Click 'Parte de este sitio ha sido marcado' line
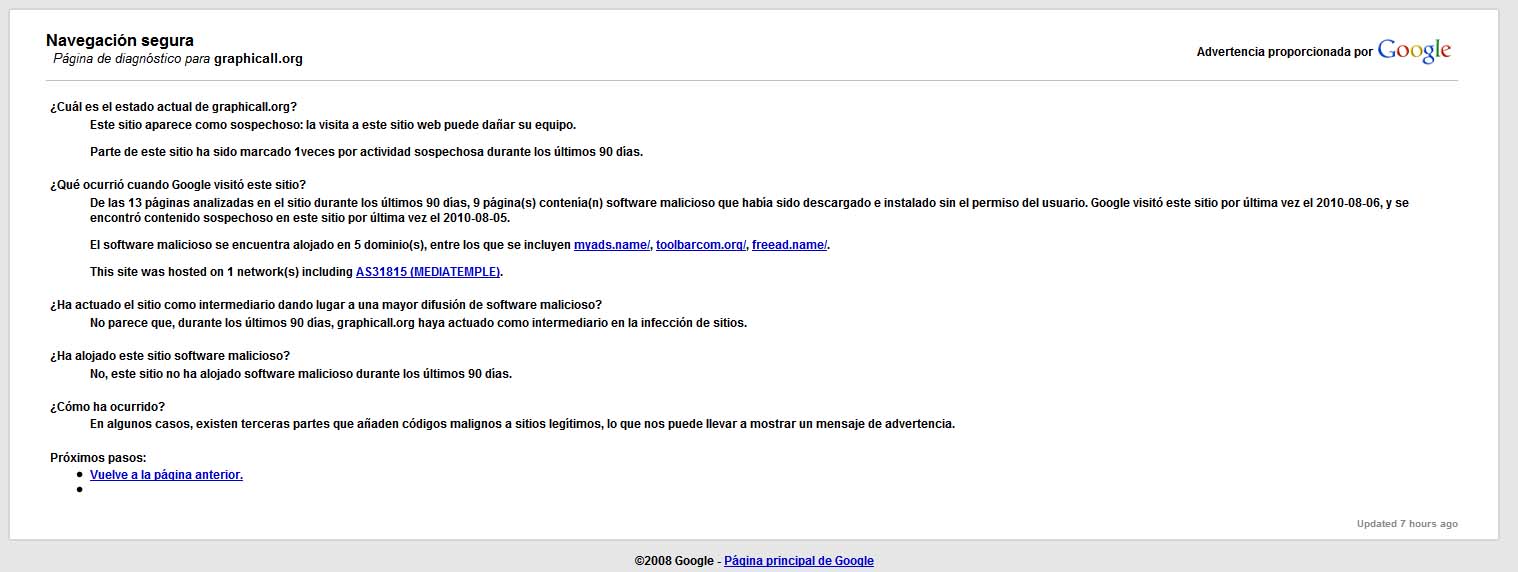The height and width of the screenshot is (572, 1518). 366,152
